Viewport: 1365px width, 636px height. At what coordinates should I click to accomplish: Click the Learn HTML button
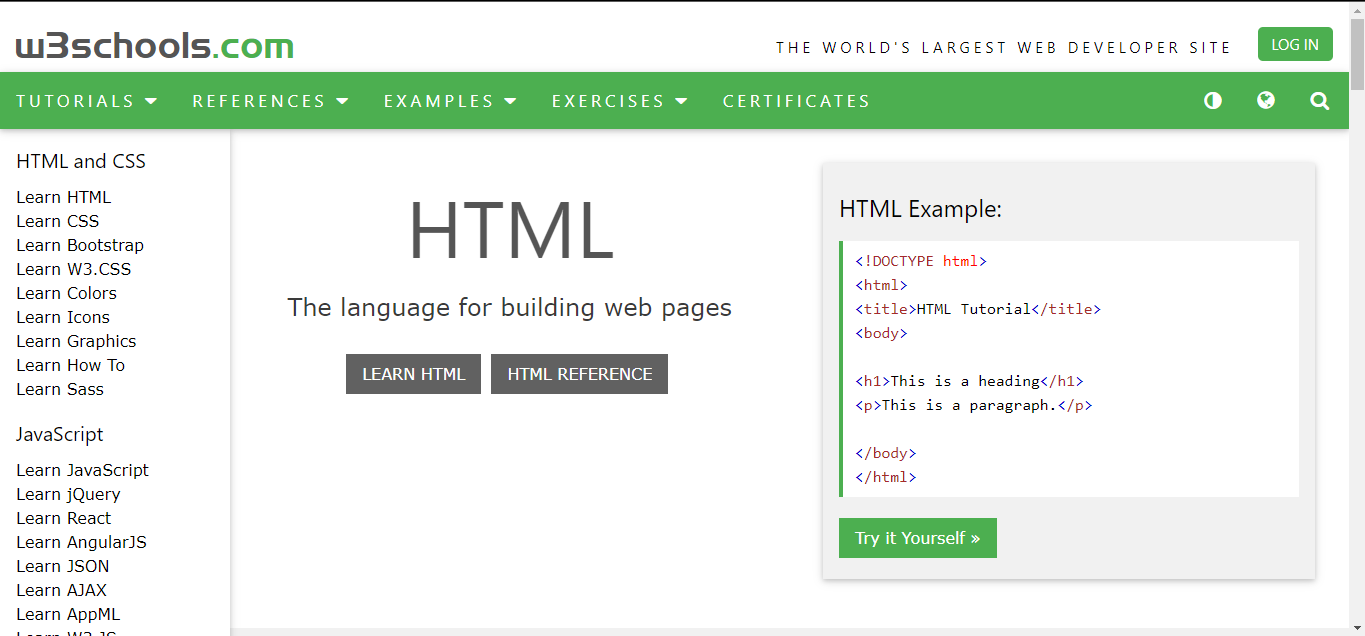click(x=413, y=374)
